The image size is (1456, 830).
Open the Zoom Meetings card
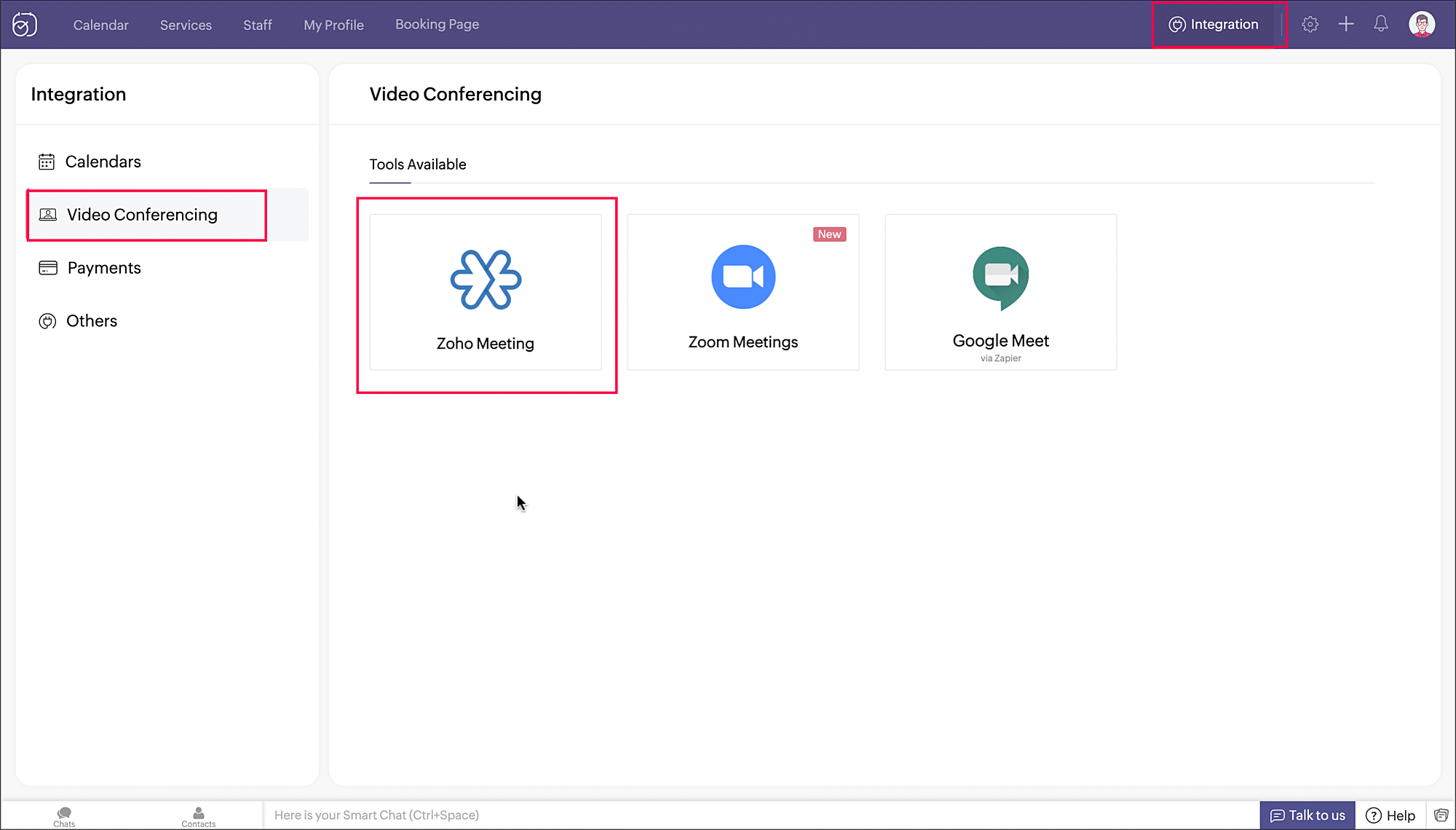743,292
